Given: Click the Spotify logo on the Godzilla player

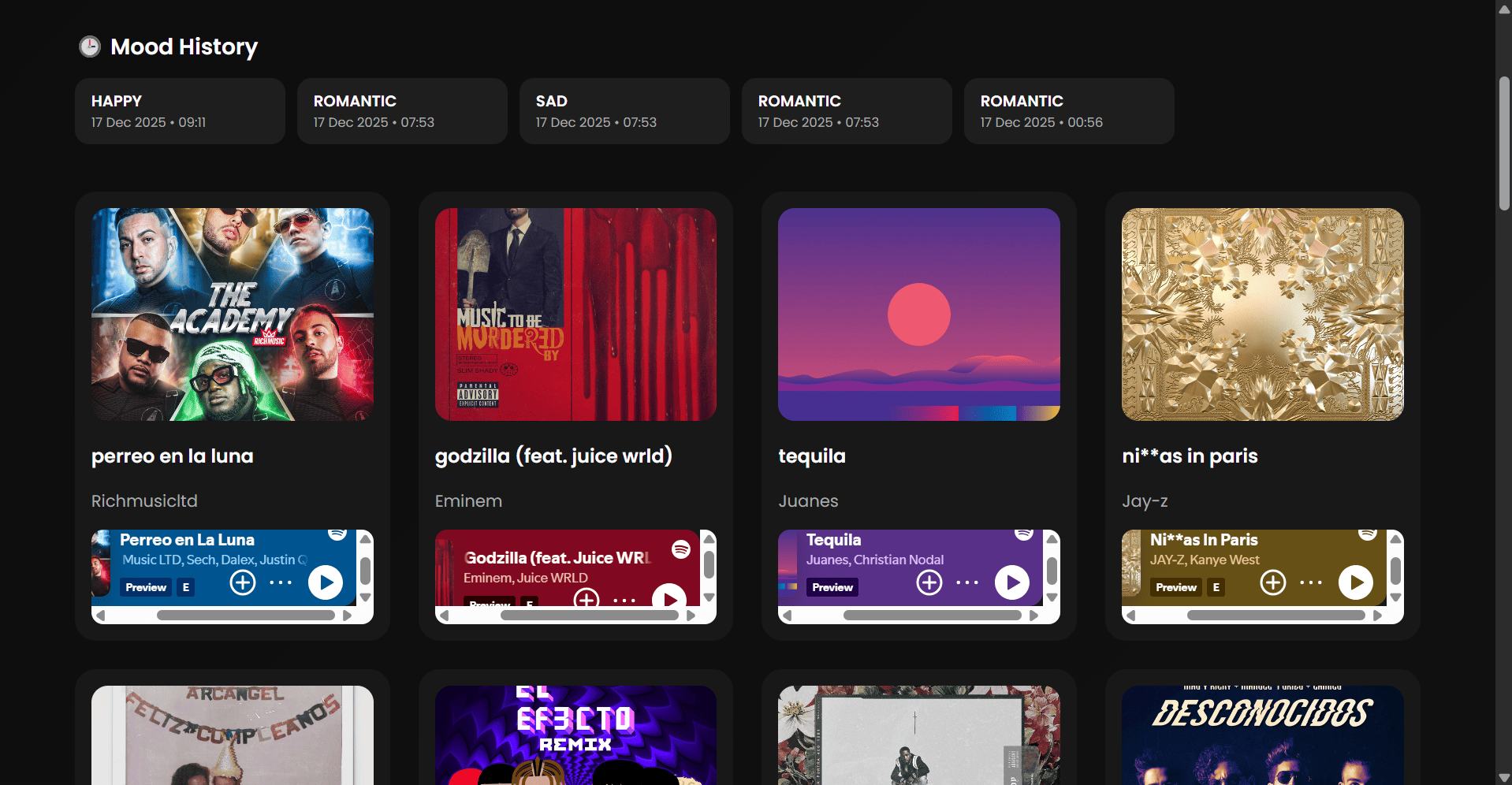Looking at the screenshot, I should pos(681,549).
